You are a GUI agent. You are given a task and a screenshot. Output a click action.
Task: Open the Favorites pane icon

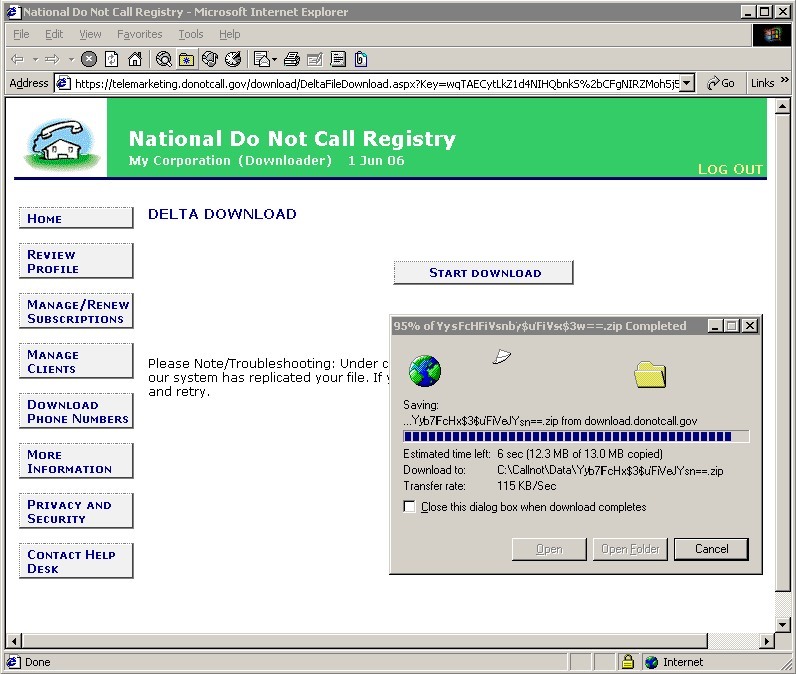click(x=186, y=59)
